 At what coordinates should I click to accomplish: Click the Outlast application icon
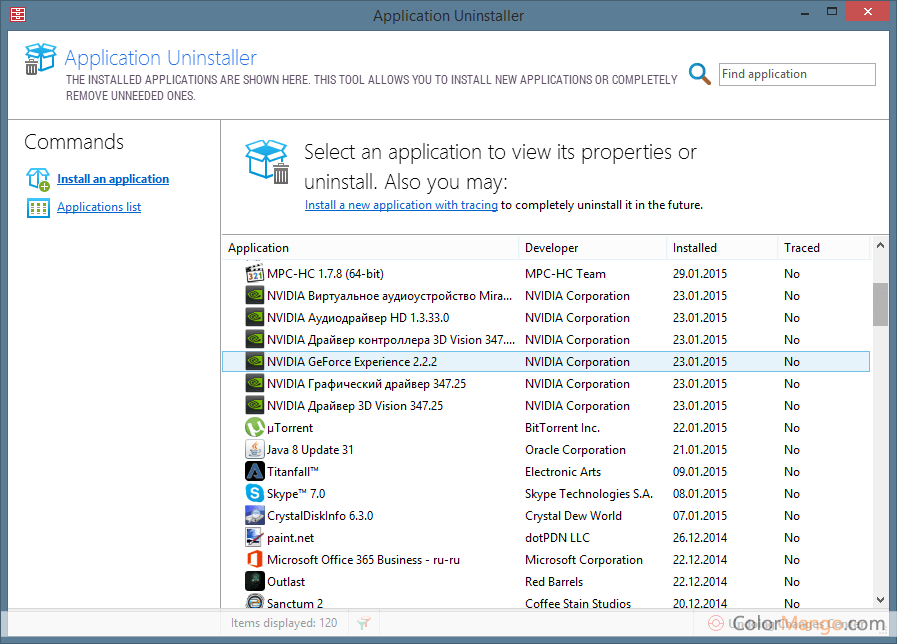coord(255,582)
